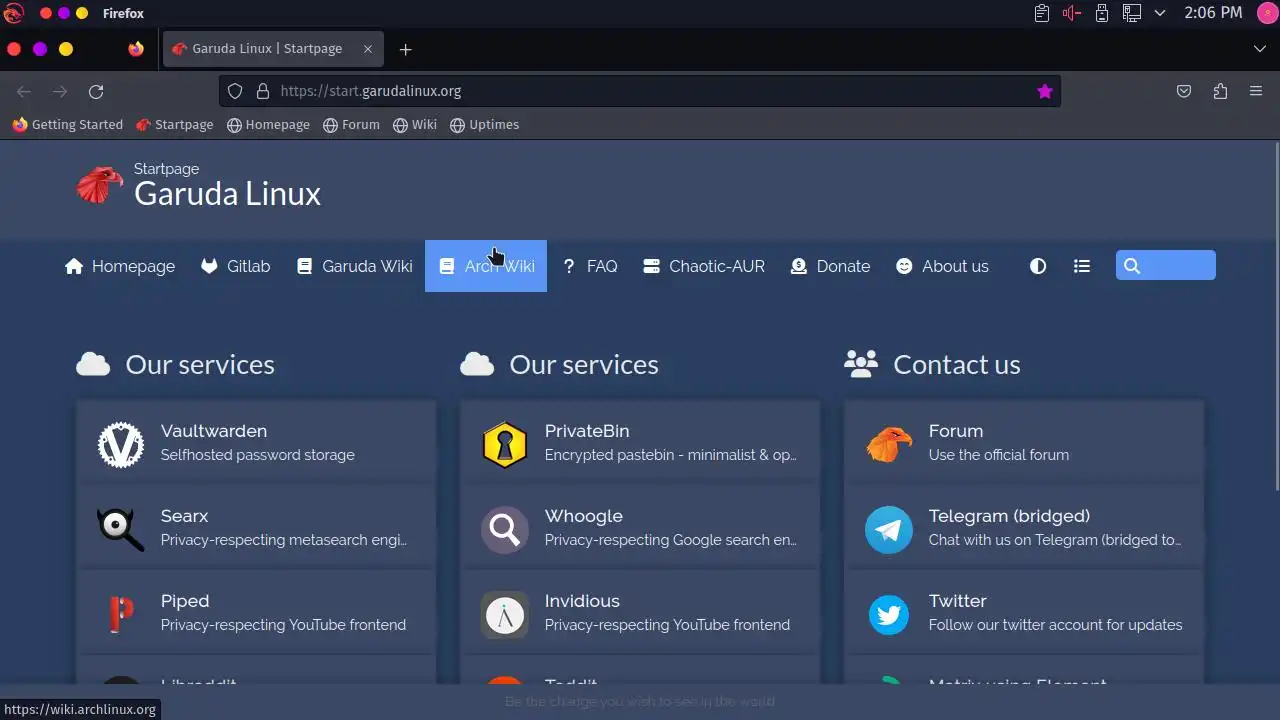Open the Garuda Wiki navigation item
Image resolution: width=1280 pixels, height=720 pixels.
pyautogui.click(x=355, y=266)
